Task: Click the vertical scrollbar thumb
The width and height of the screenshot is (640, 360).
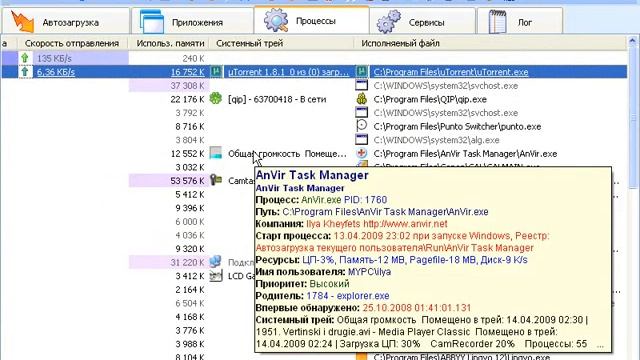Action: (x=633, y=118)
